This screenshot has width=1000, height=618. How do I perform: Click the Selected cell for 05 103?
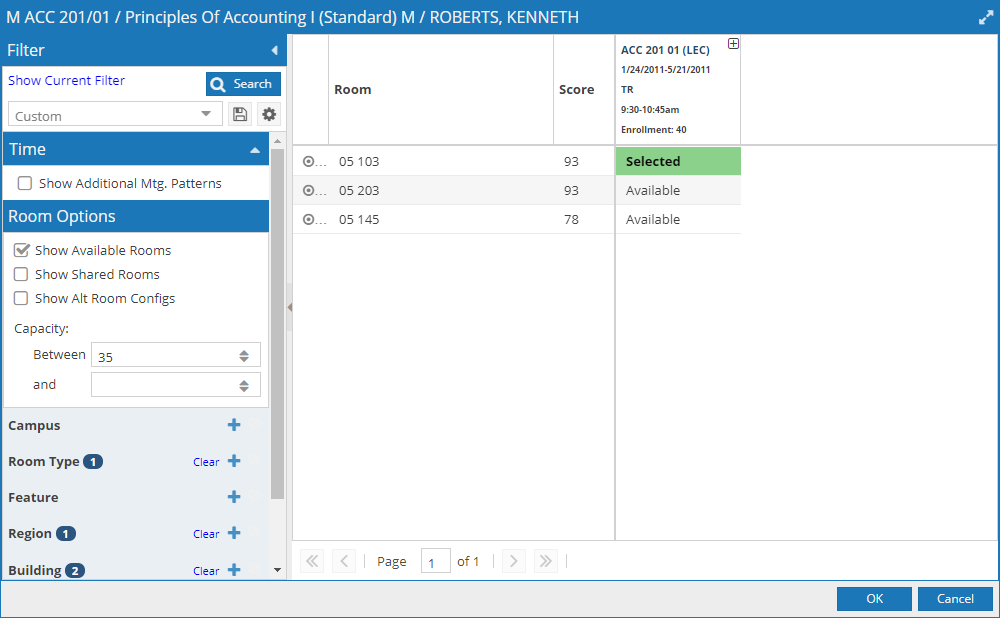coord(678,161)
